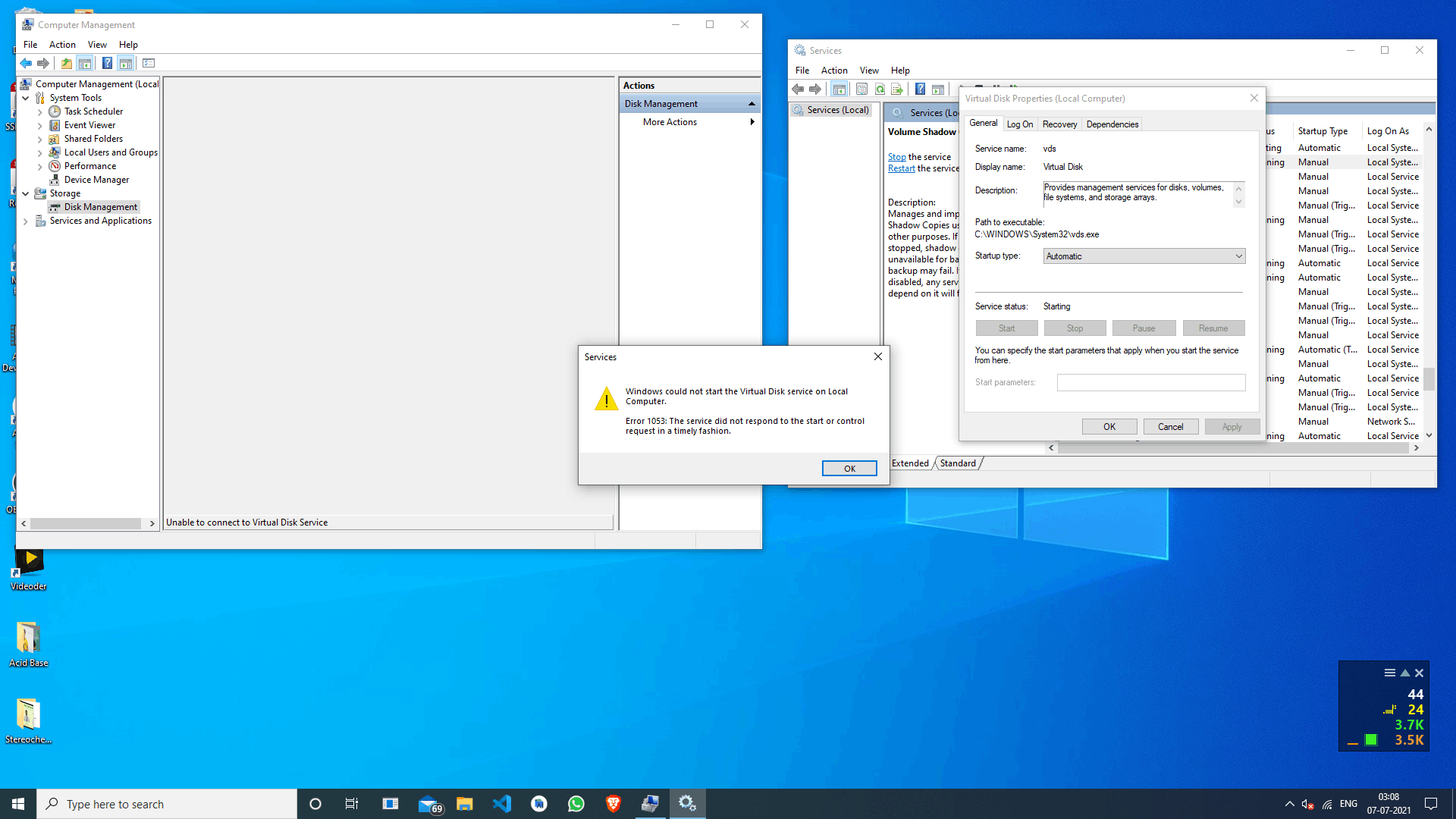Click OK on the Error 1053 dialog
This screenshot has width=1456, height=819.
pos(849,469)
